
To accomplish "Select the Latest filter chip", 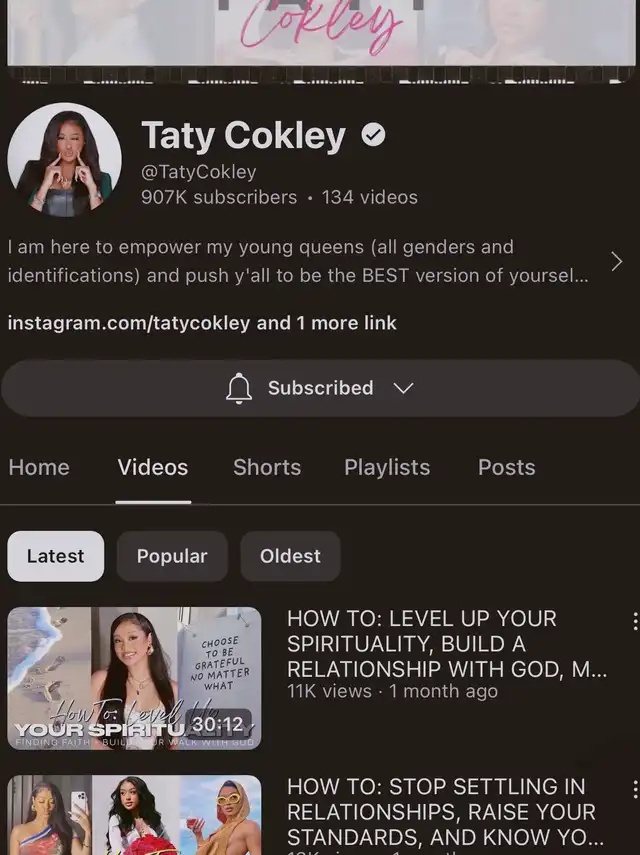I will point(56,556).
